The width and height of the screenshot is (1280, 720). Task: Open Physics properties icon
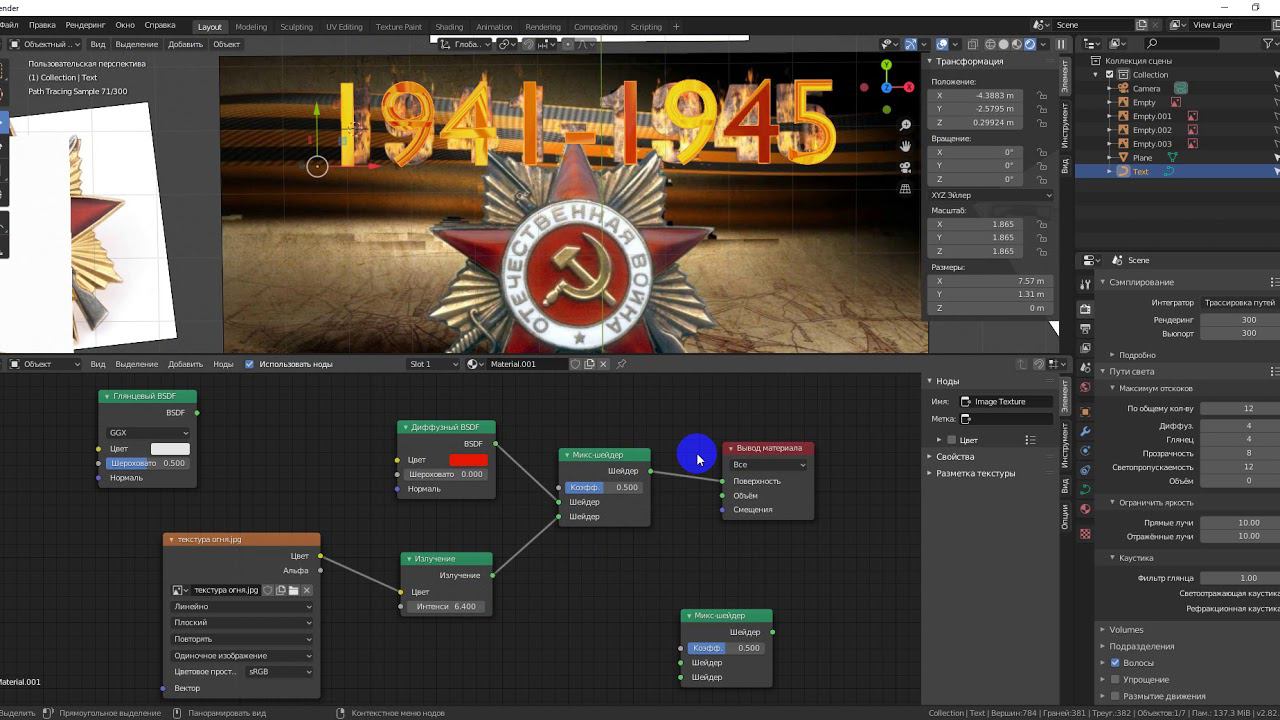pyautogui.click(x=1086, y=451)
